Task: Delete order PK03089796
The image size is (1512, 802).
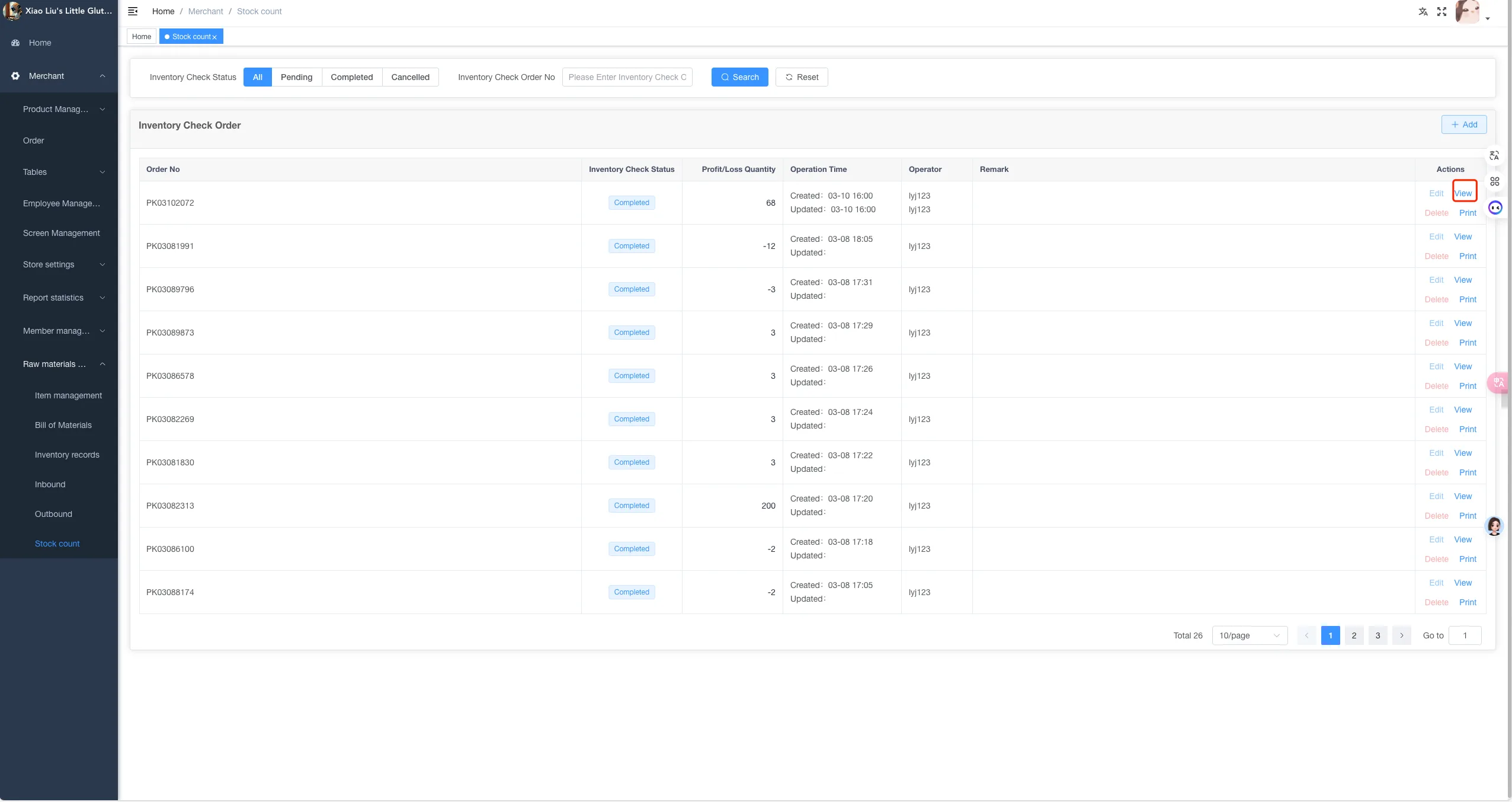Action: [1436, 299]
